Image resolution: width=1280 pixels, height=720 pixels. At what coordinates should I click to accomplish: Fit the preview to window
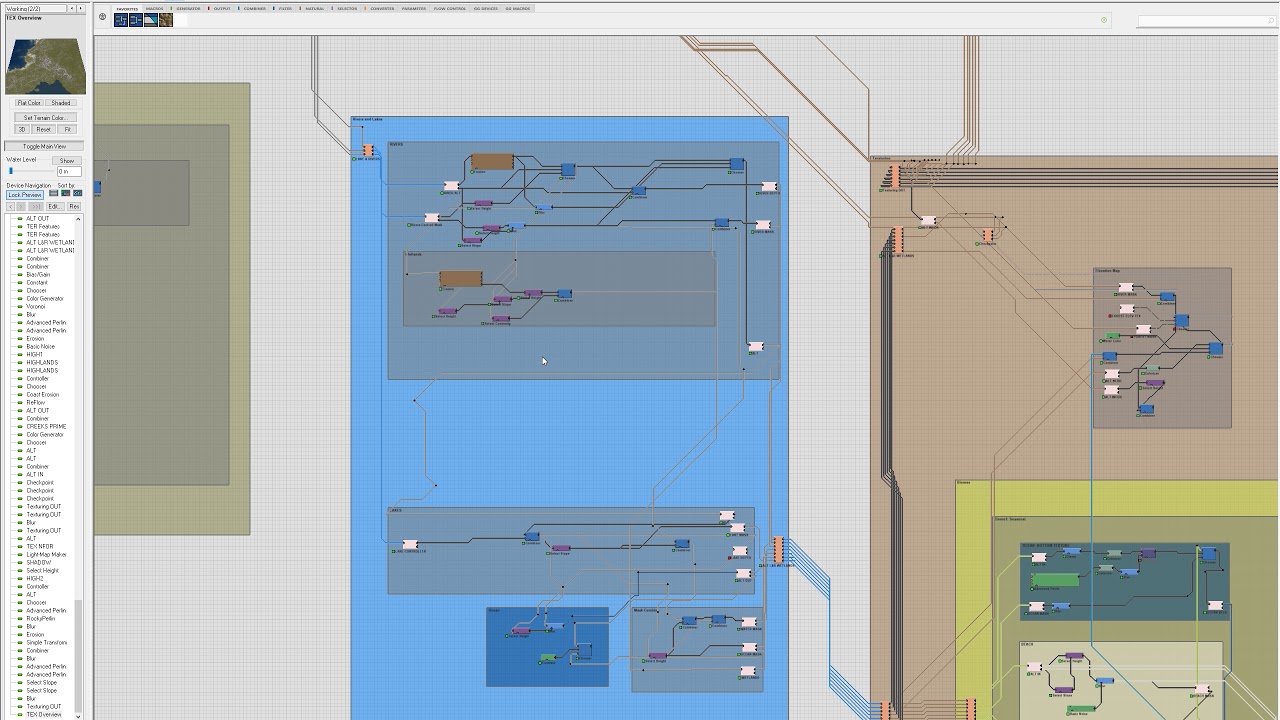tap(68, 129)
